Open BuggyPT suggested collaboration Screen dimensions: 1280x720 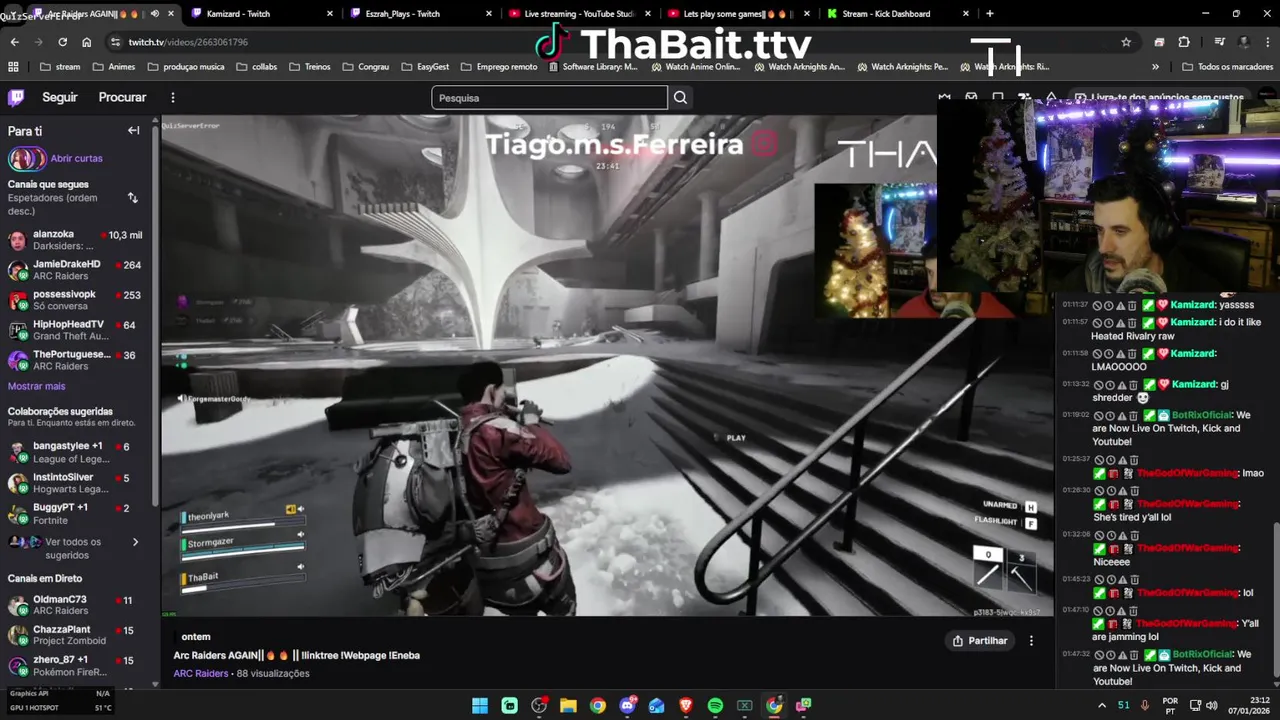click(x=78, y=513)
